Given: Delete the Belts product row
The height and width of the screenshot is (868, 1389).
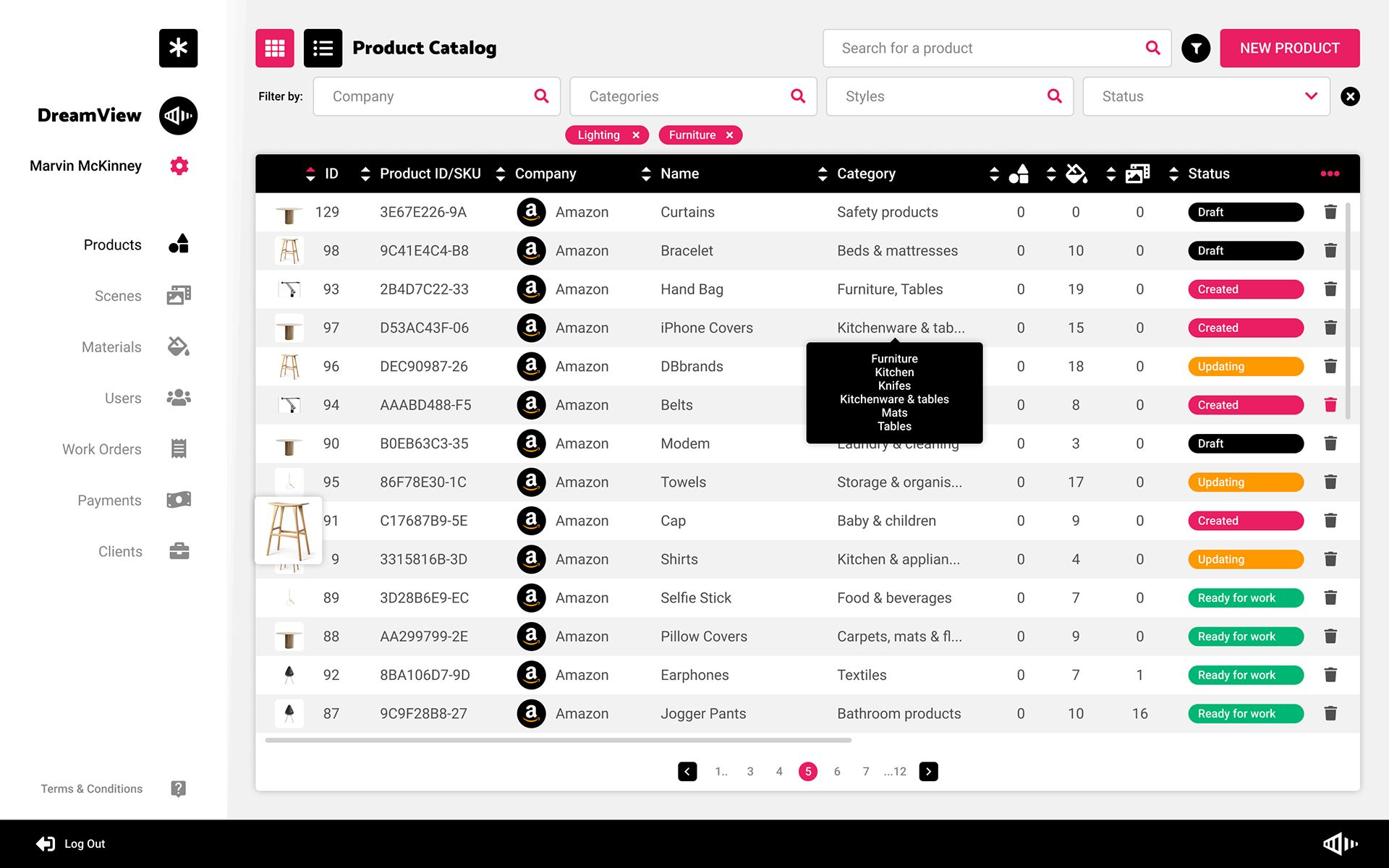Looking at the screenshot, I should click(x=1330, y=405).
